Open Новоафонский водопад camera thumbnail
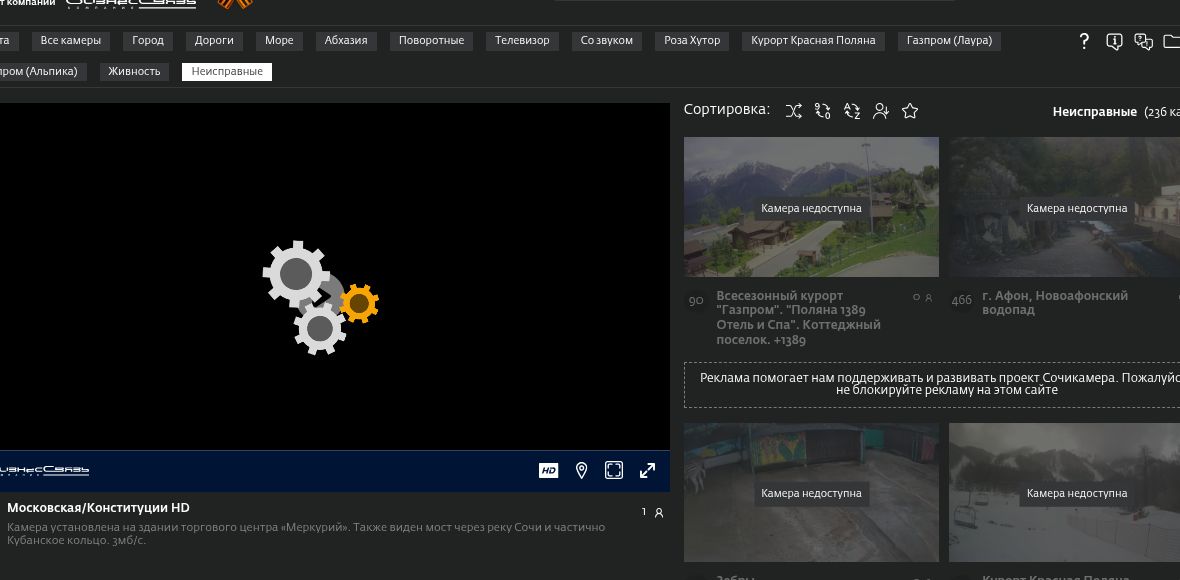The height and width of the screenshot is (580, 1180). [x=1064, y=207]
